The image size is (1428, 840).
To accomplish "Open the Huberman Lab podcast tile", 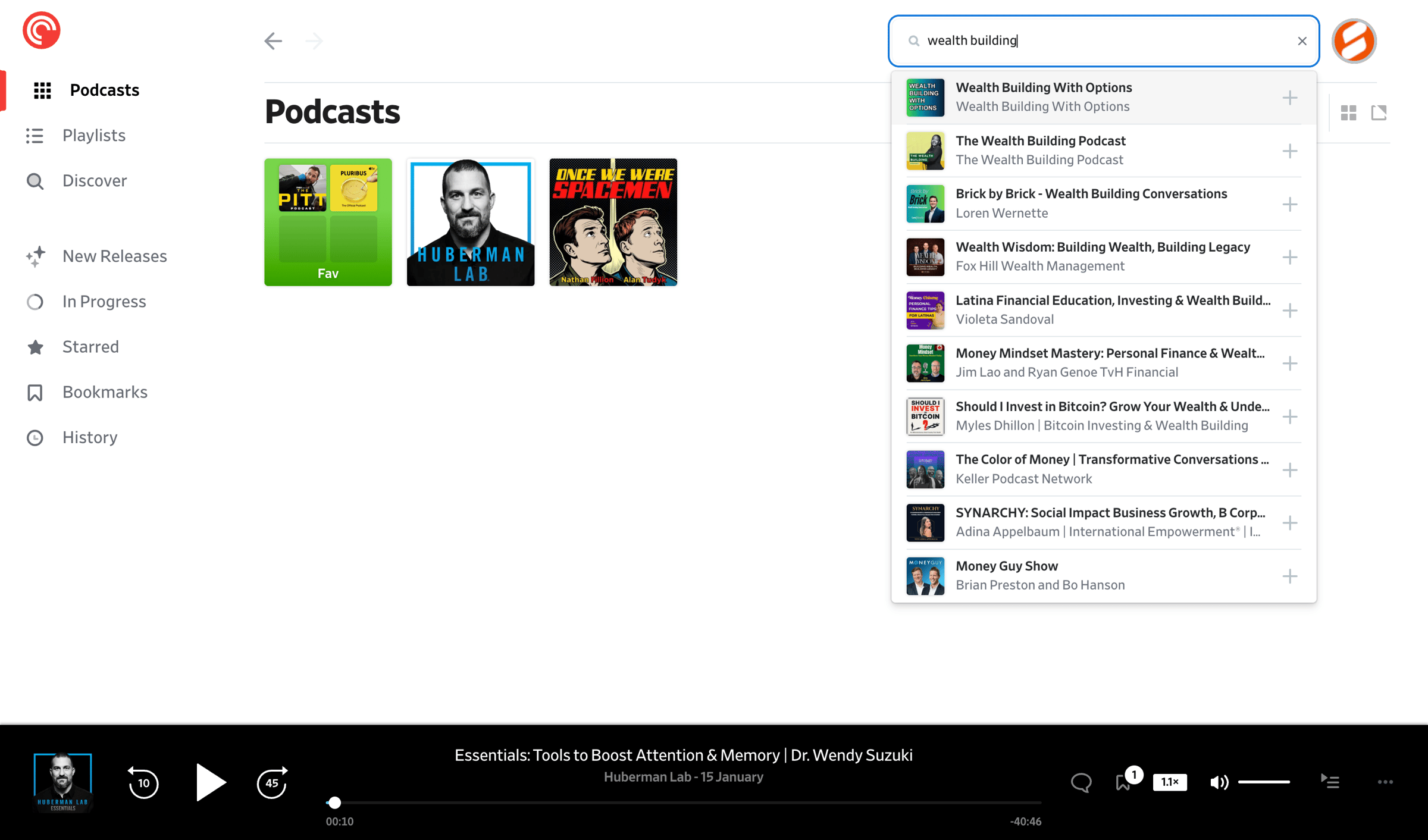I will pos(471,222).
